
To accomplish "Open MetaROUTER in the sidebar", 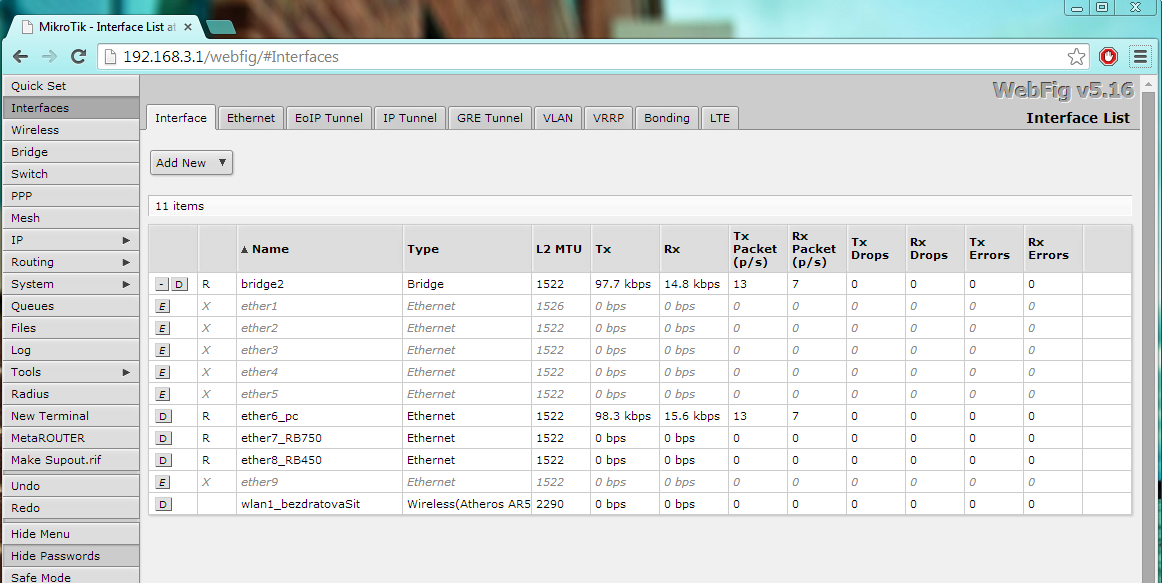I will tap(71, 438).
